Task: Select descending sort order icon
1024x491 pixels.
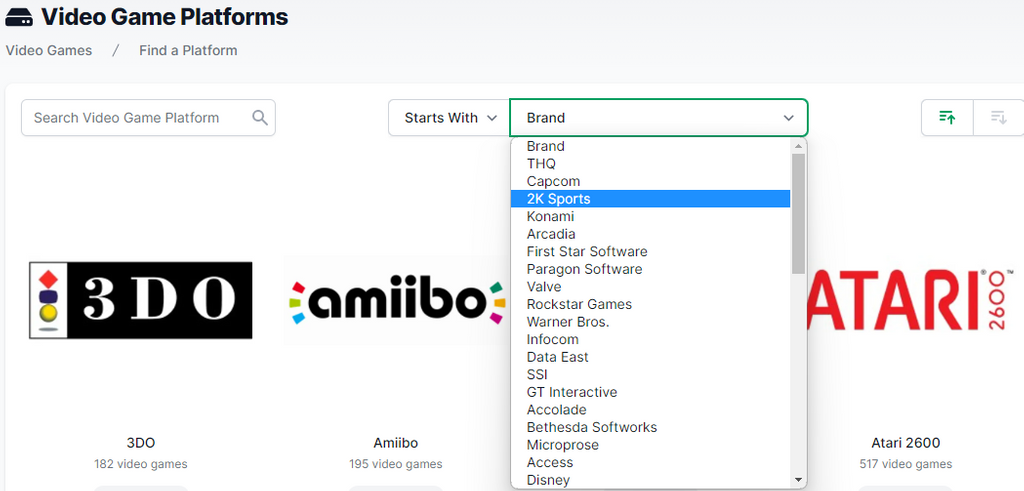Action: [998, 118]
